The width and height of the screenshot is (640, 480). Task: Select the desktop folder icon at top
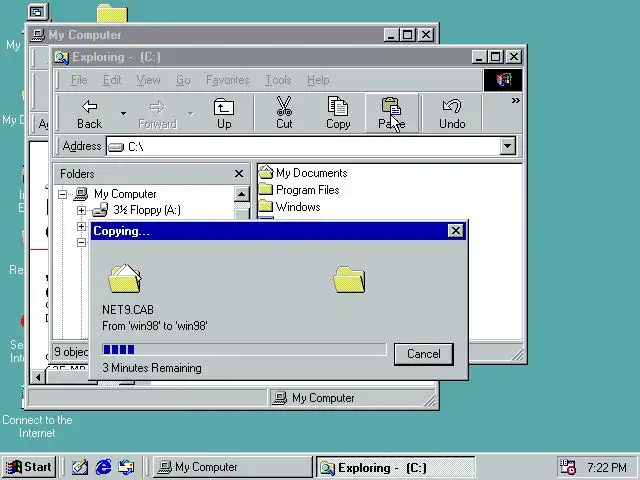point(112,13)
